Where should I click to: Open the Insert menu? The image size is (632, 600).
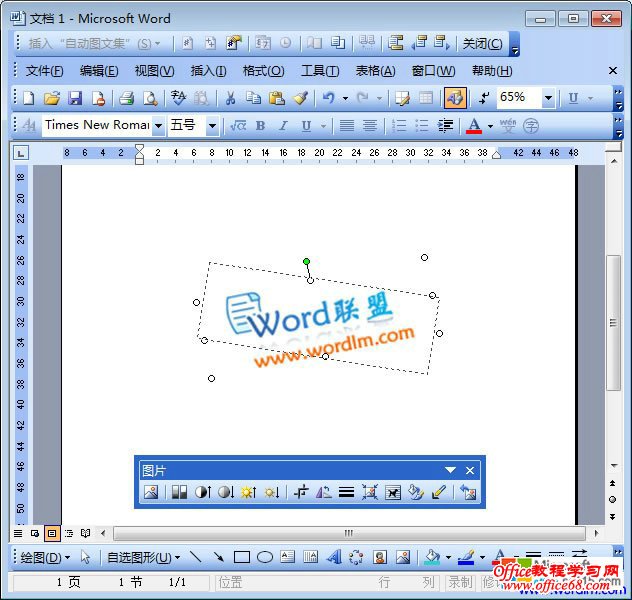208,71
